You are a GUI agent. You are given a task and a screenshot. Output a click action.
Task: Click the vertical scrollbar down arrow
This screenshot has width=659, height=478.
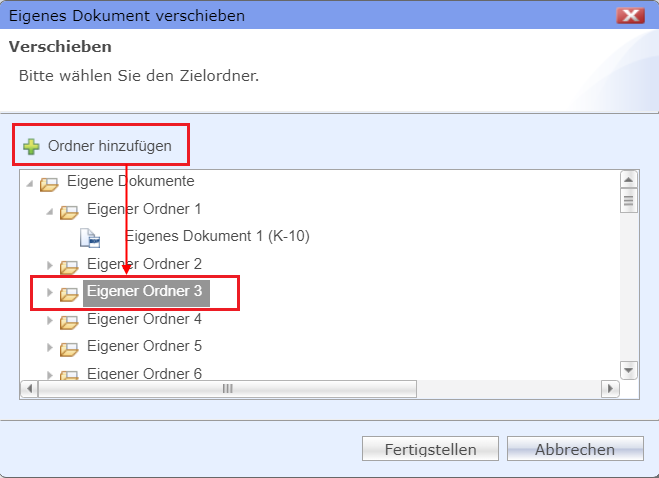[629, 370]
